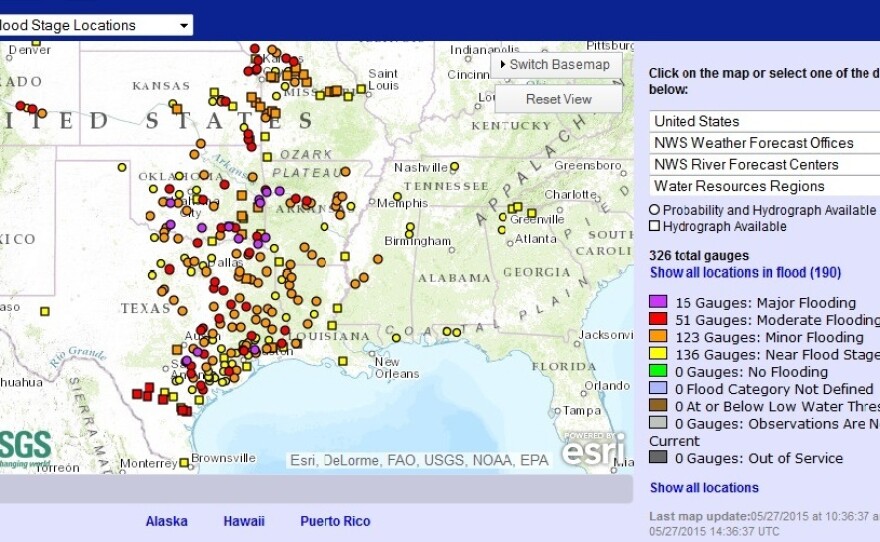This screenshot has height=542, width=880.
Task: Click the red Moderate Flooding legend swatch
Action: coord(658,320)
